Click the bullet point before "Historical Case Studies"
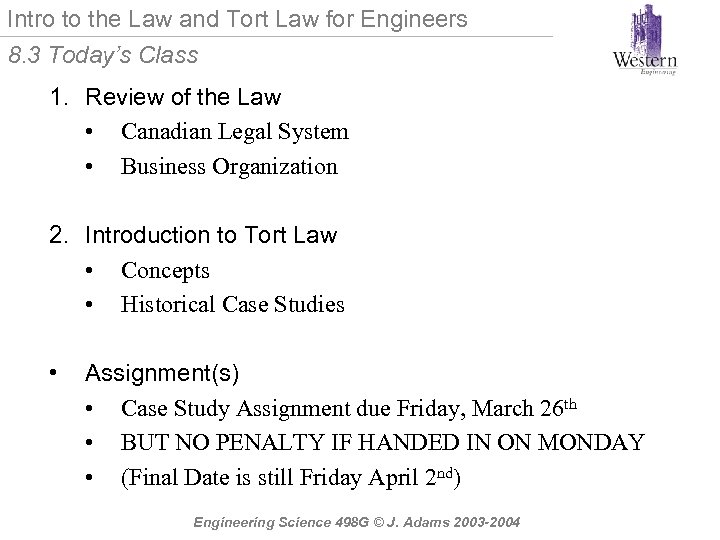 (90, 305)
